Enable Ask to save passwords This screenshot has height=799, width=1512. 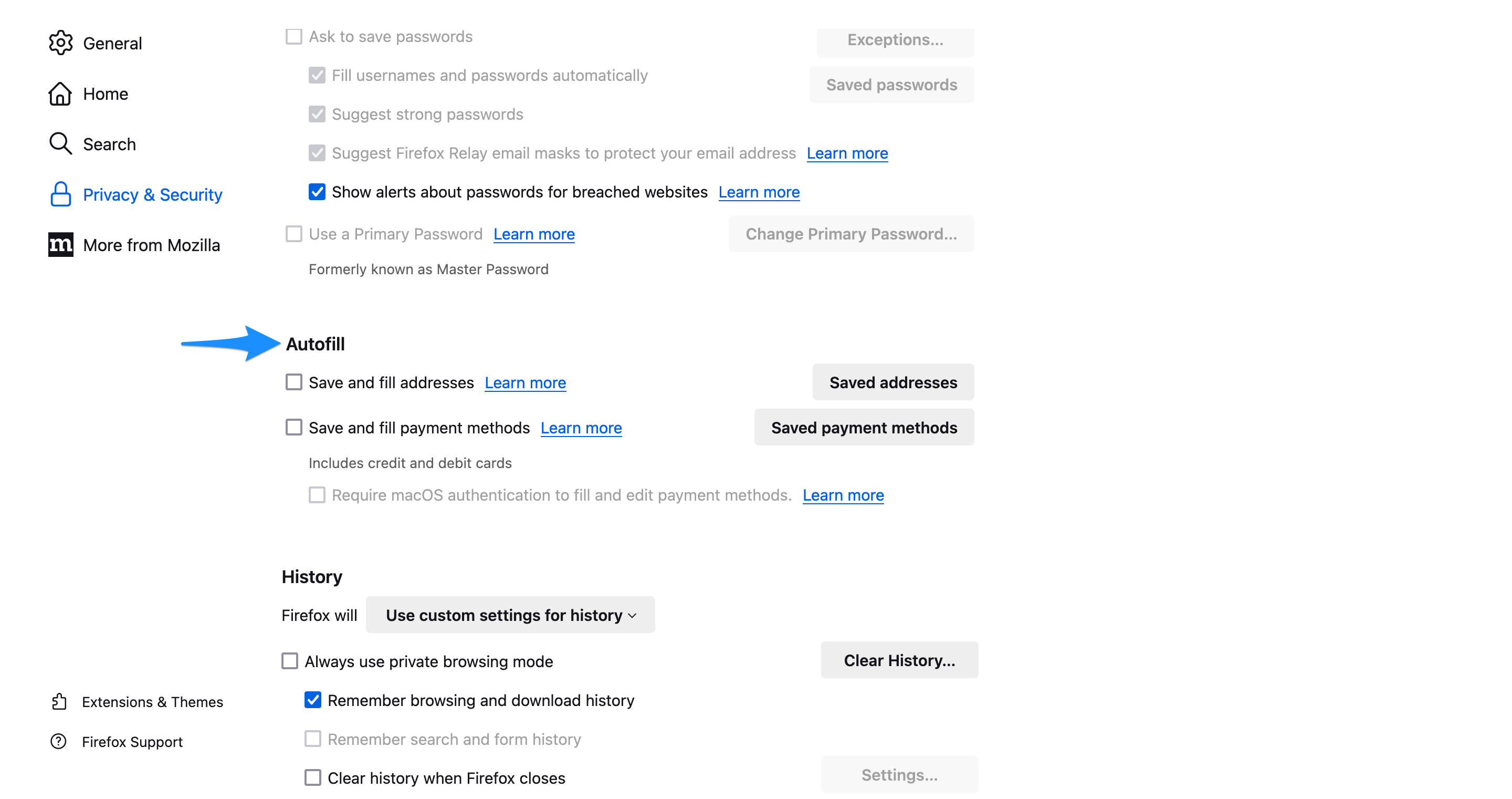pos(293,36)
